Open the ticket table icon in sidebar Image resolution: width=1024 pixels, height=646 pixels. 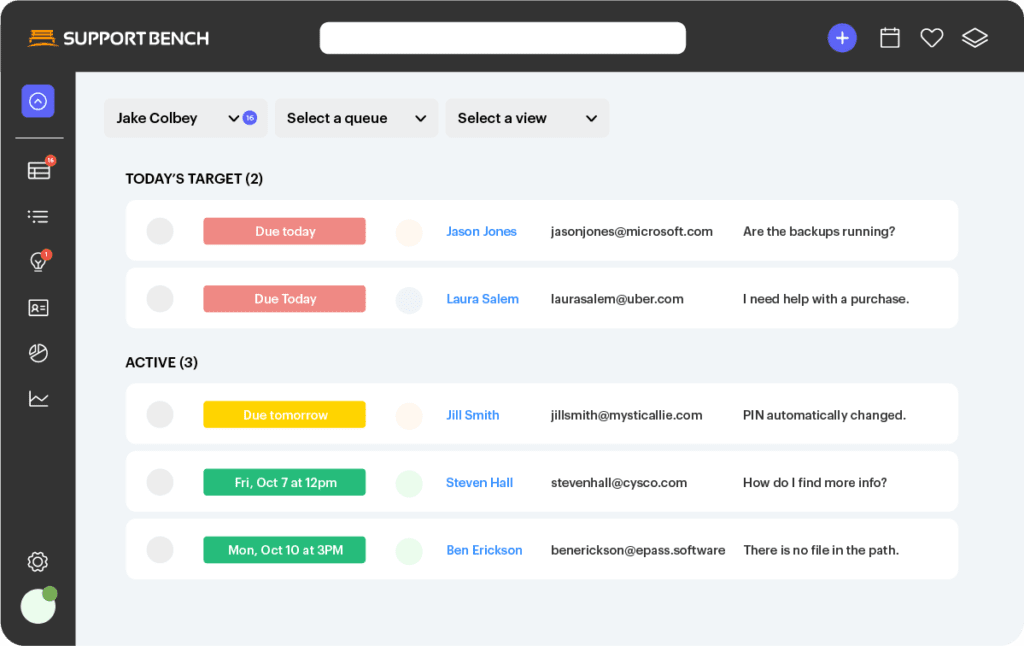[39, 170]
